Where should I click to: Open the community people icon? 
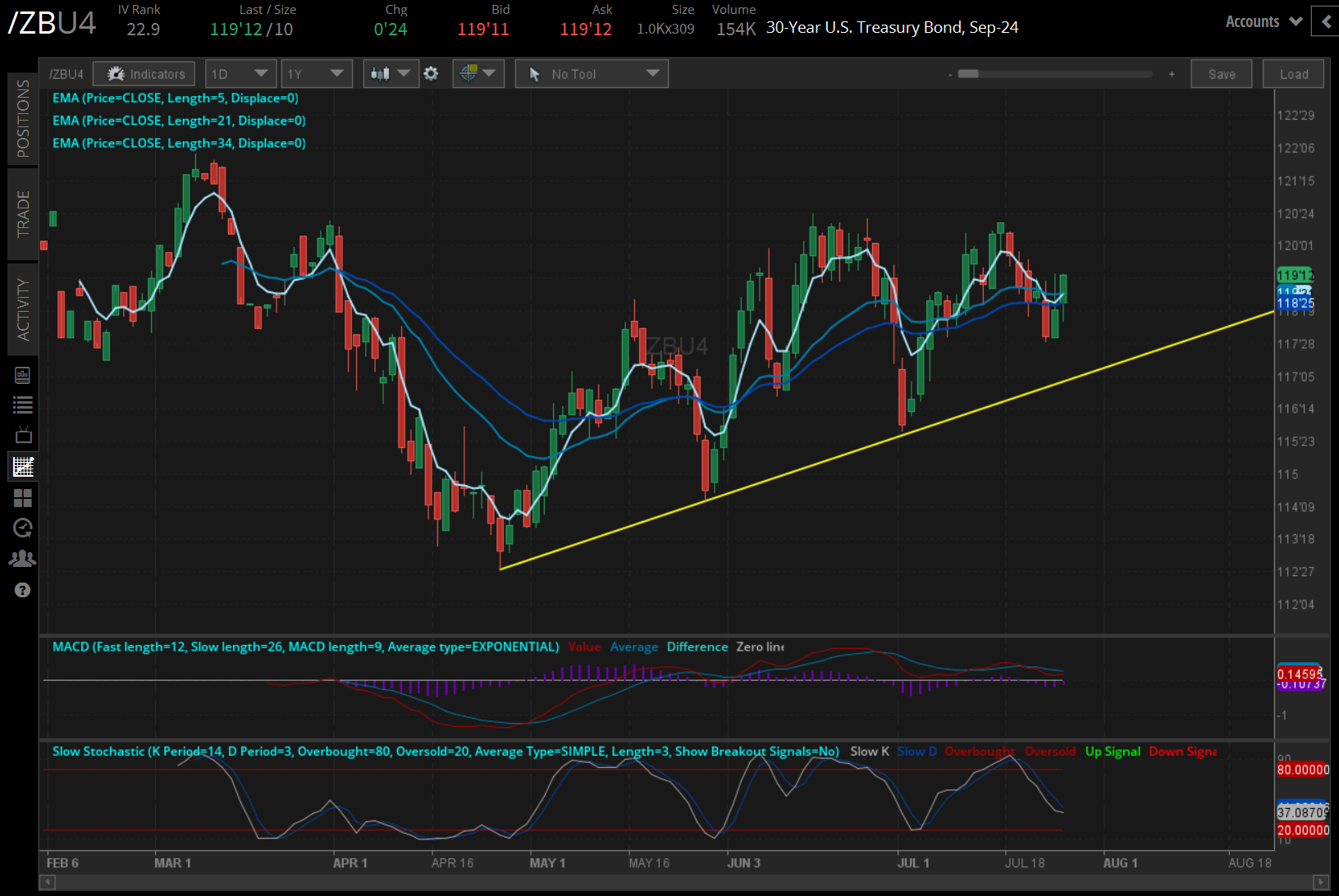pyautogui.click(x=22, y=558)
